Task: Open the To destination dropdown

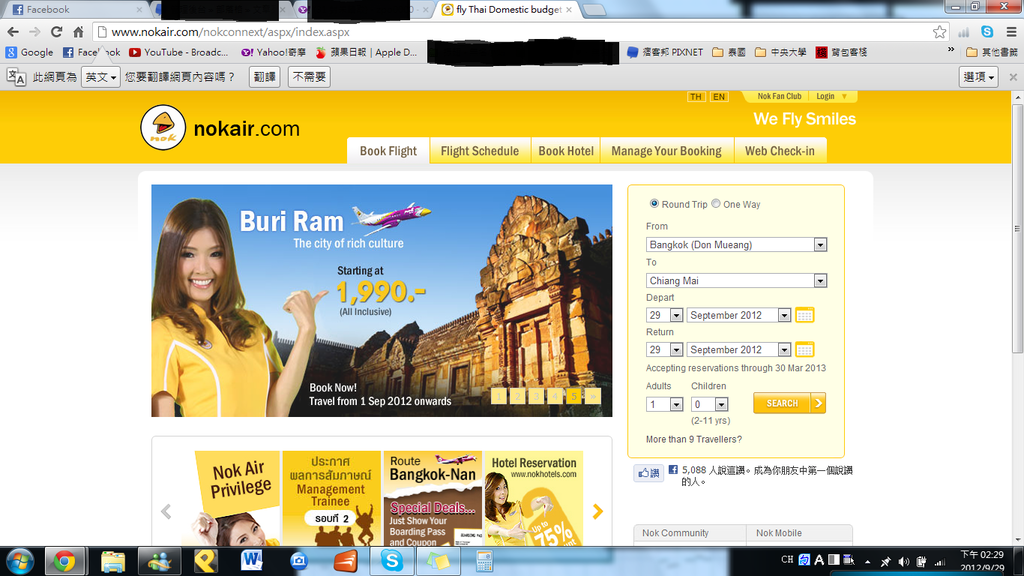Action: [x=736, y=281]
